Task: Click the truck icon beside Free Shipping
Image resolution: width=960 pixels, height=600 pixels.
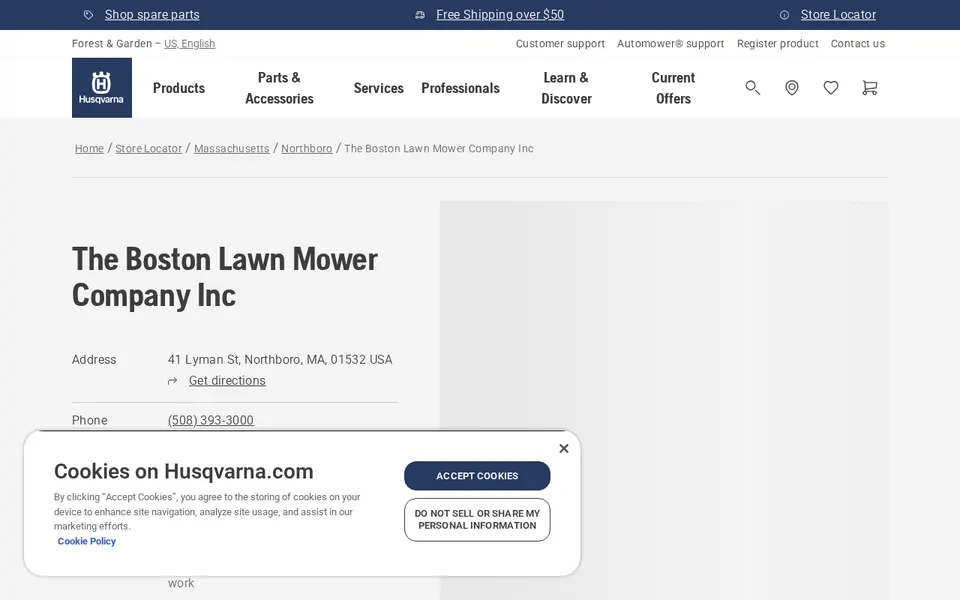Action: coord(420,15)
